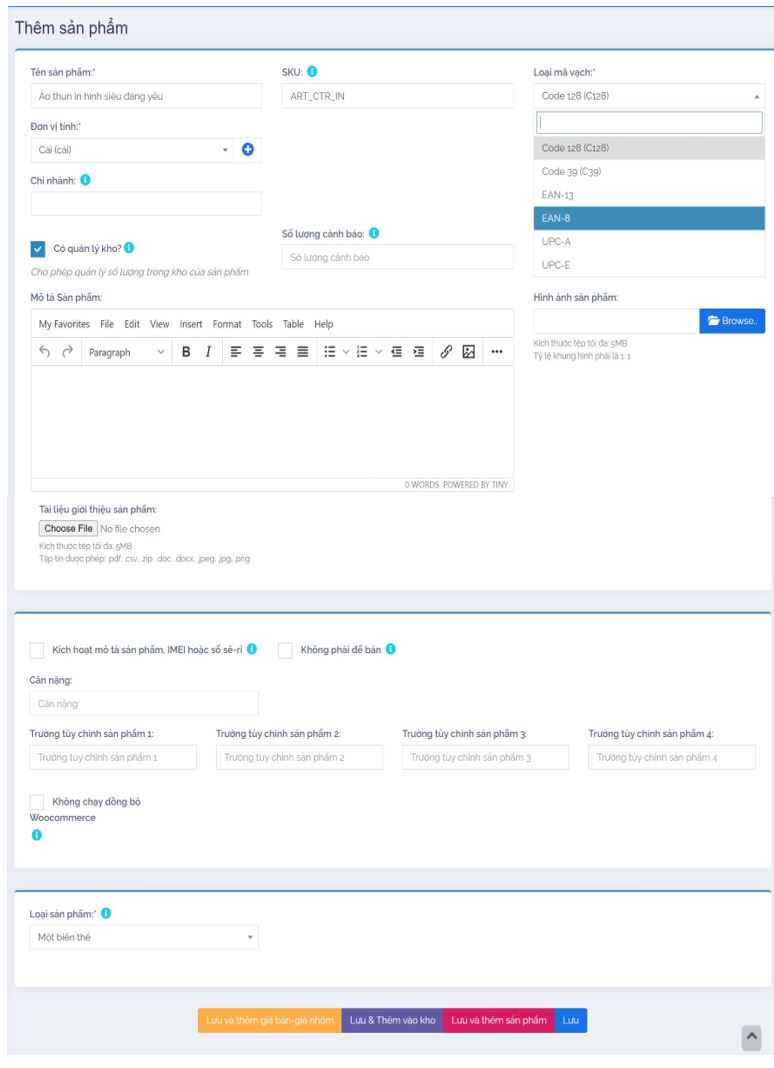This screenshot has width=774, height=1068.
Task: Click the 'Lưu & Thêm vào kho' button
Action: point(392,1019)
